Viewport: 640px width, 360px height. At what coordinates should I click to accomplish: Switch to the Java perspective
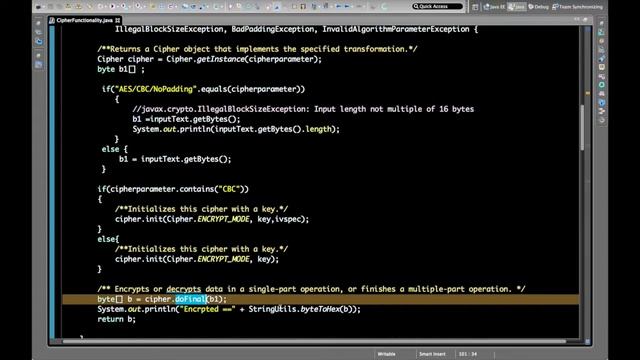tap(516, 7)
